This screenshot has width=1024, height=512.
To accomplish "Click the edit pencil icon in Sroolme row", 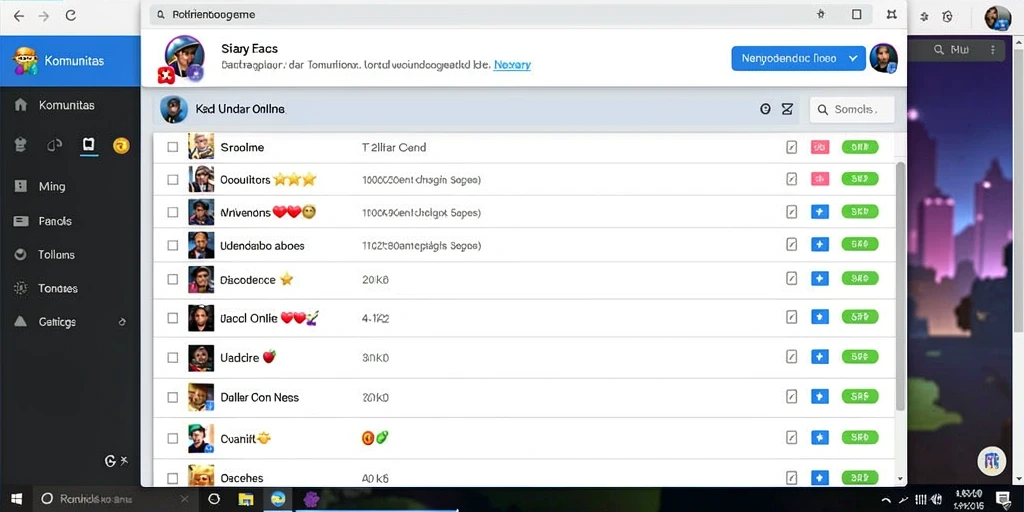I will pyautogui.click(x=792, y=147).
